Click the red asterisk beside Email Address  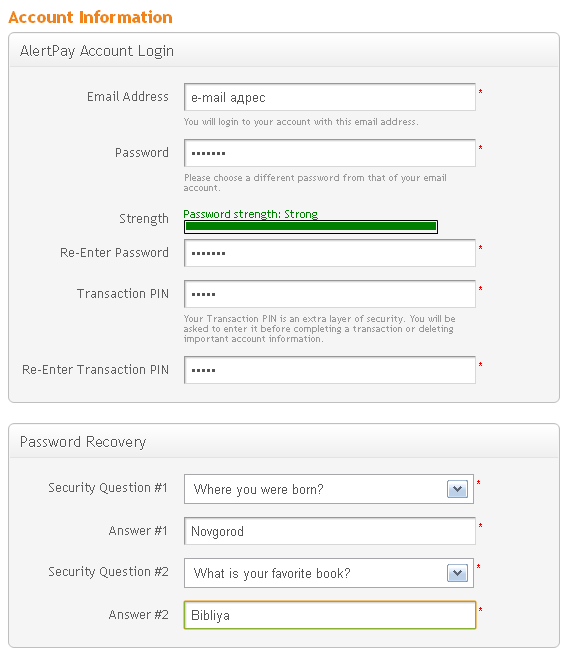pos(480,91)
